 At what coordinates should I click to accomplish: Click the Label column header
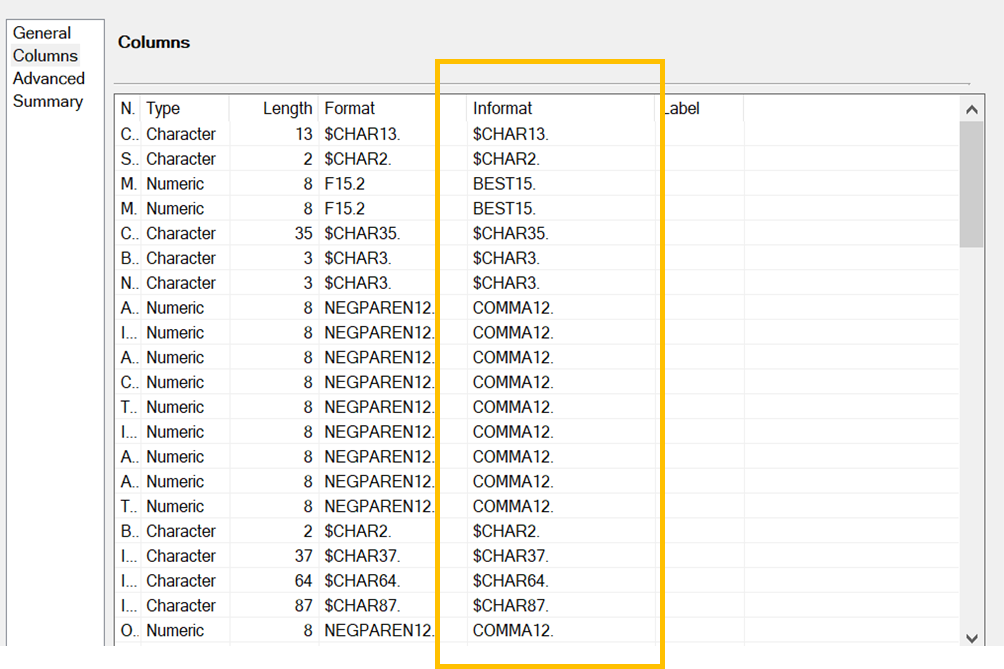tap(681, 108)
